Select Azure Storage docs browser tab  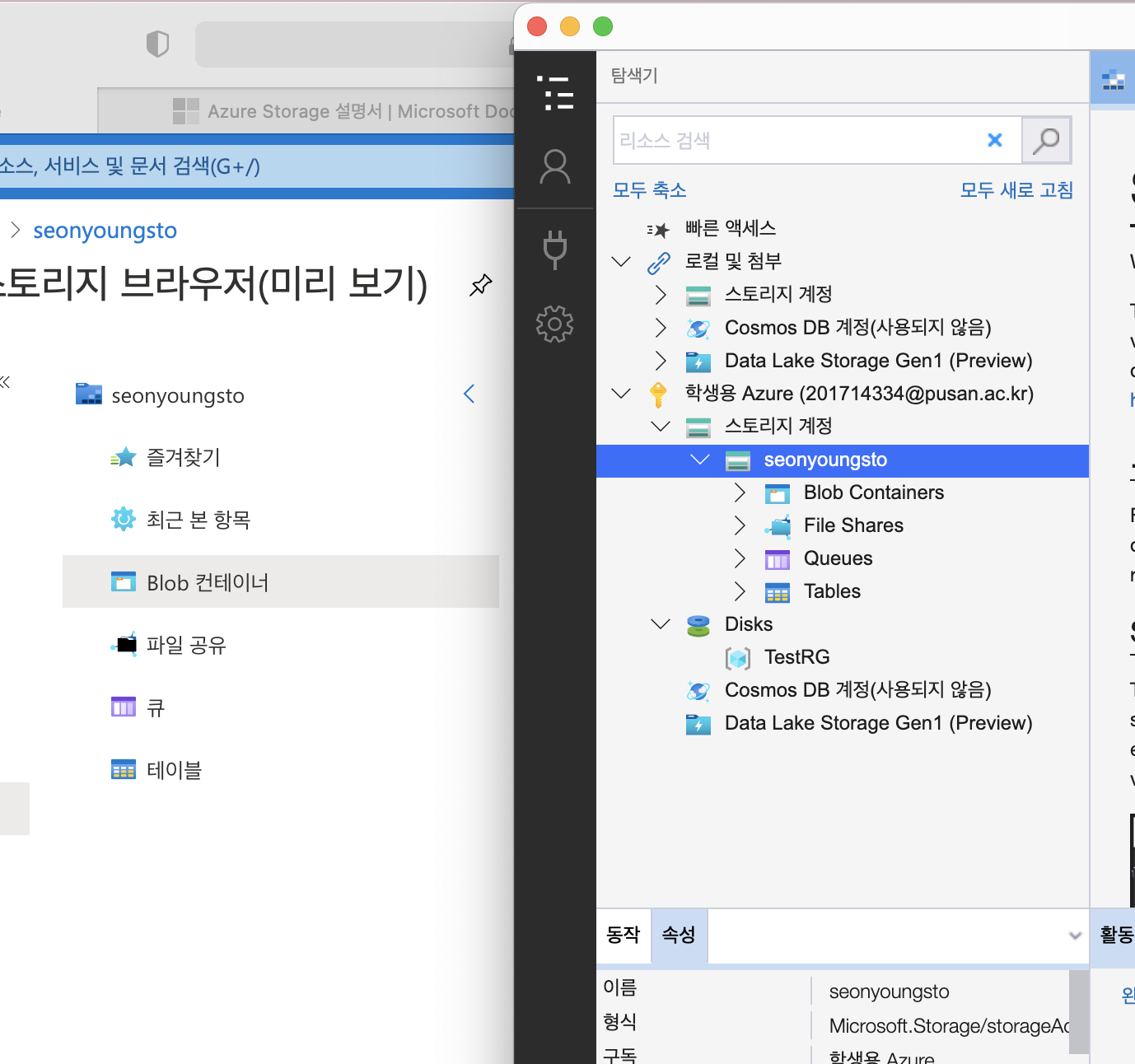306,111
